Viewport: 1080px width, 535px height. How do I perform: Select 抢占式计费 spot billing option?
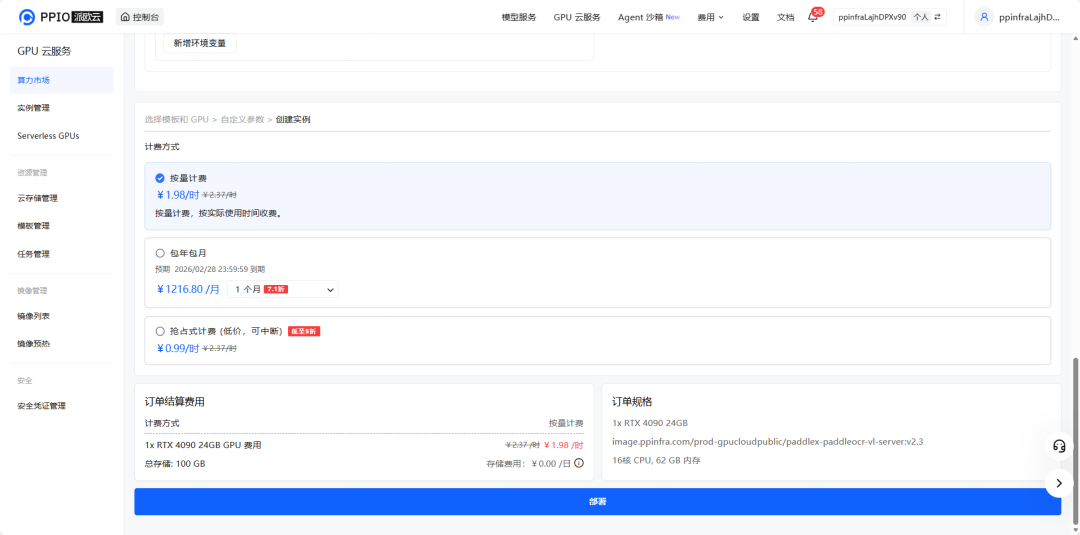pos(160,331)
